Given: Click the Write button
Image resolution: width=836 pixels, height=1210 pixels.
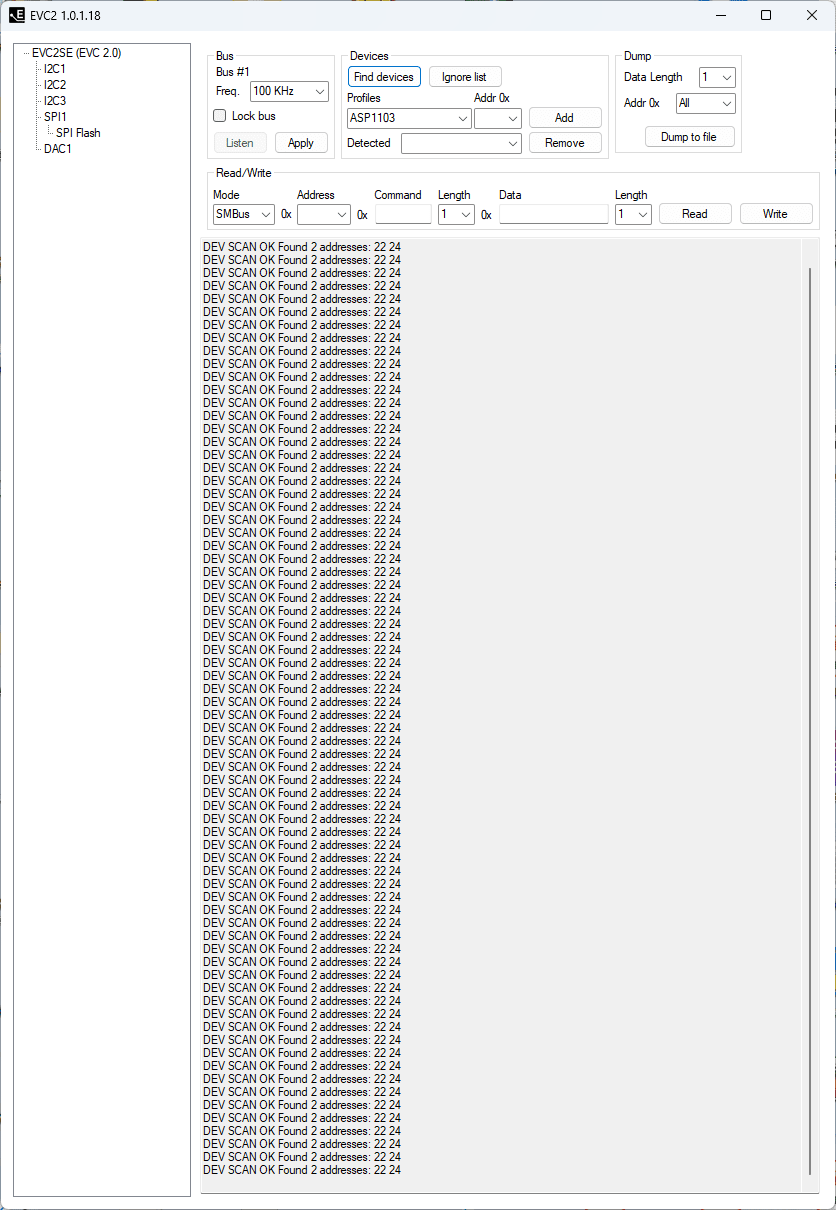Looking at the screenshot, I should (775, 214).
